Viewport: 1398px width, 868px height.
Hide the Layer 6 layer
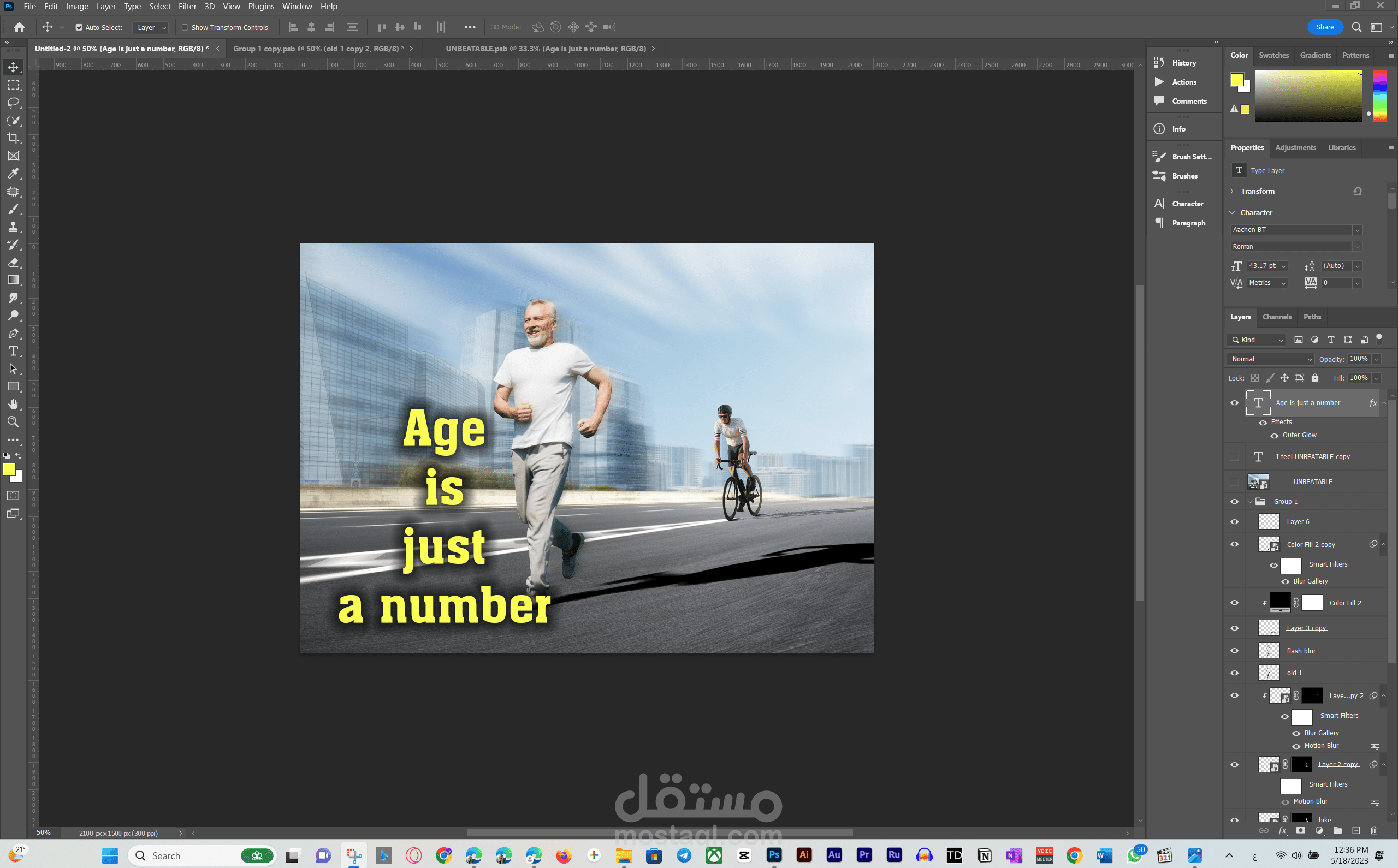1234,522
